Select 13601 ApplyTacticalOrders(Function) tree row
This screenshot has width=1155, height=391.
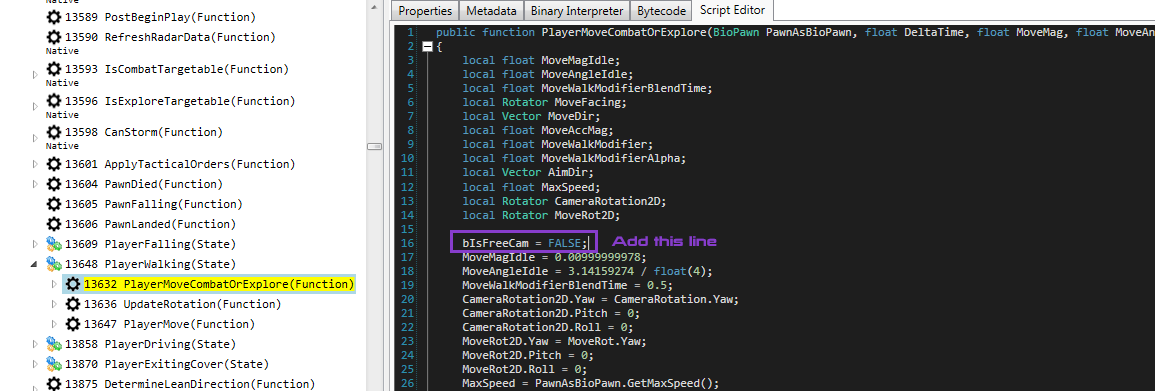[x=179, y=163]
